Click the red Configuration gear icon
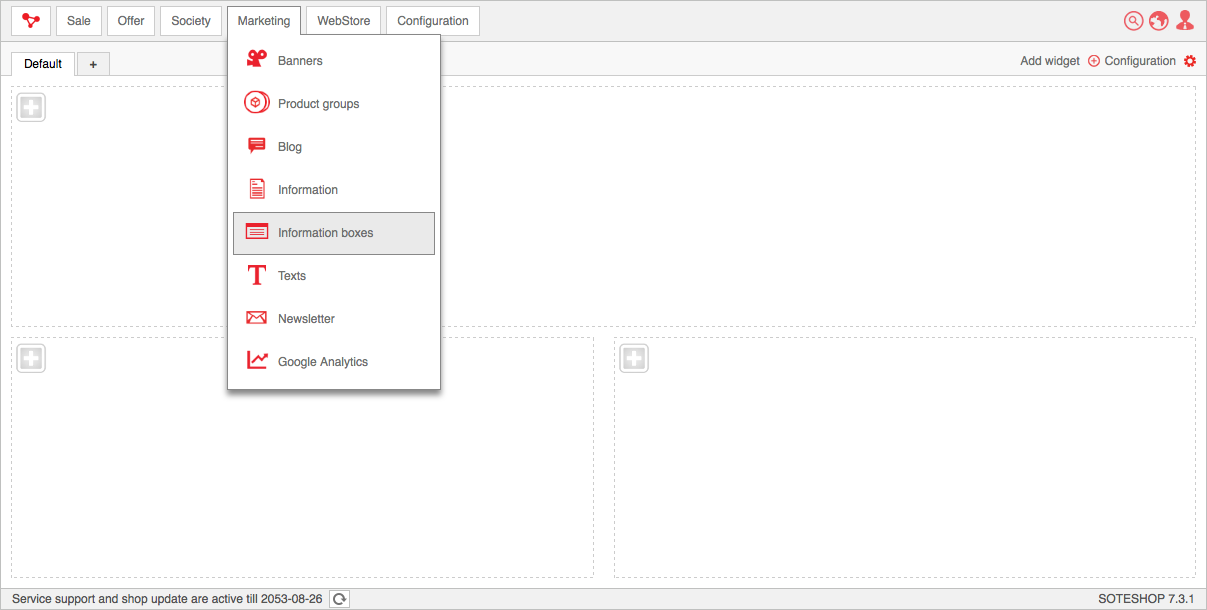Screen dimensions: 1207x610 (1189, 61)
